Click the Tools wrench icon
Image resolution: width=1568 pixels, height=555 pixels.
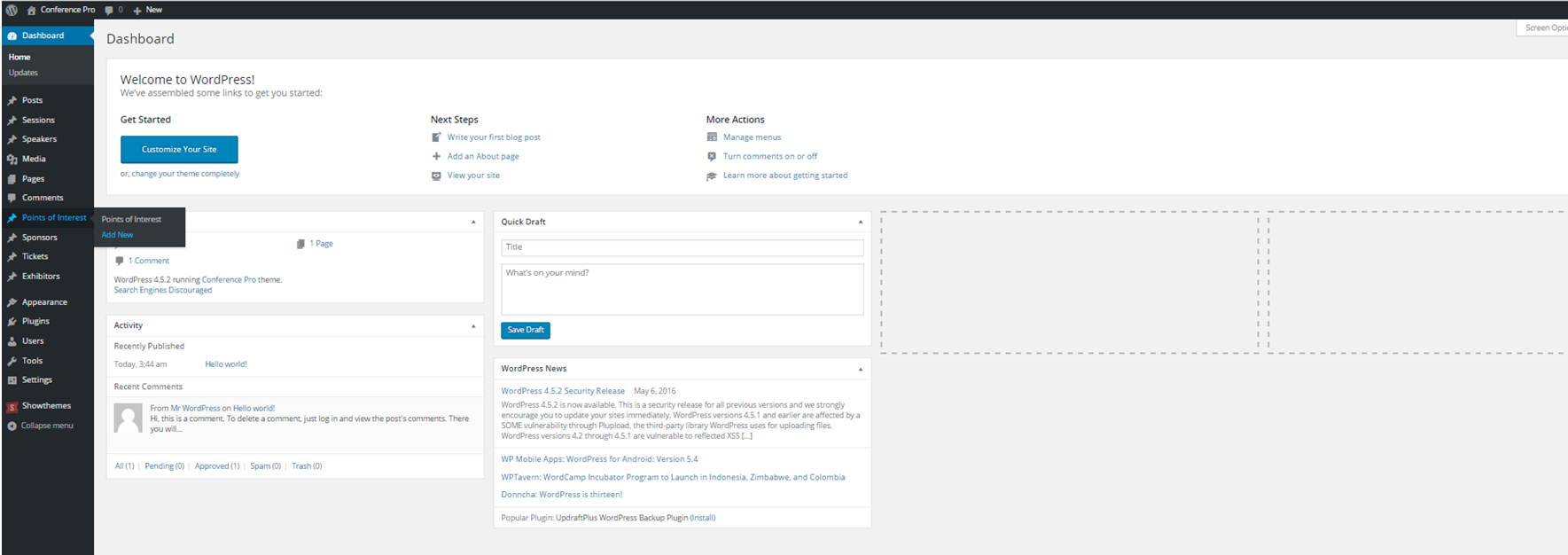(x=12, y=362)
